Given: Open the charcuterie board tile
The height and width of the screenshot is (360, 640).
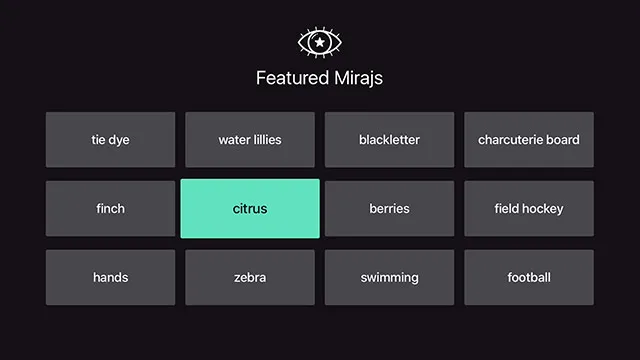Looking at the screenshot, I should pyautogui.click(x=529, y=140).
